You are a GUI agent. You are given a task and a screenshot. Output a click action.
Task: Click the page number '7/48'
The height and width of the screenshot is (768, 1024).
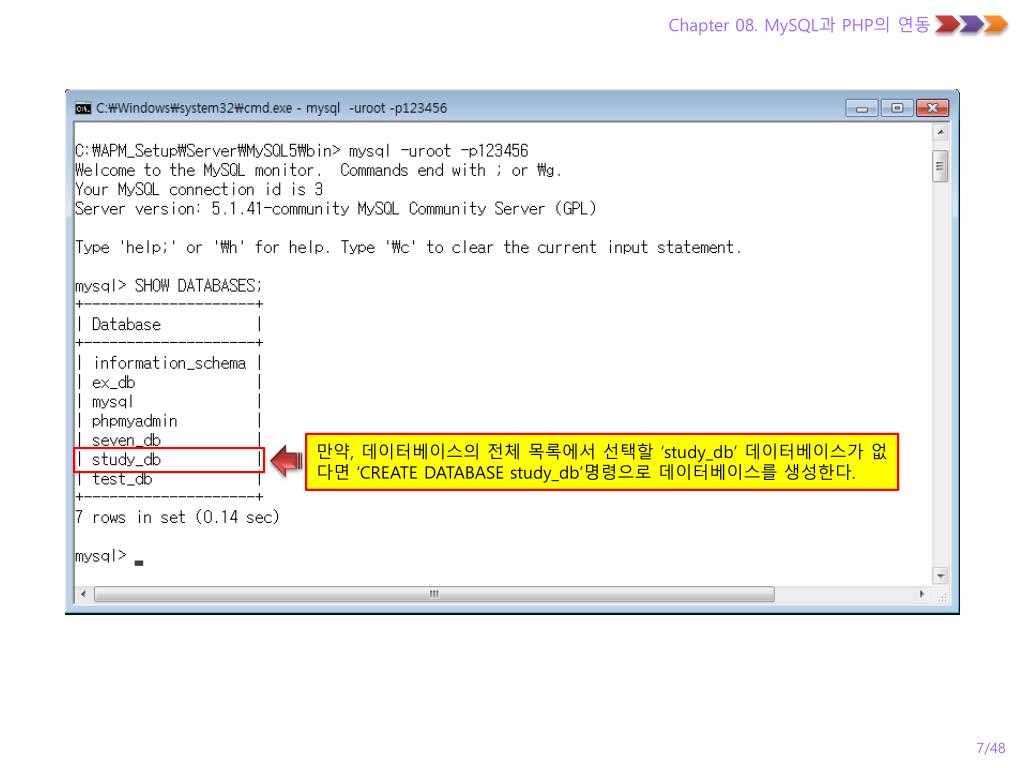pos(991,748)
